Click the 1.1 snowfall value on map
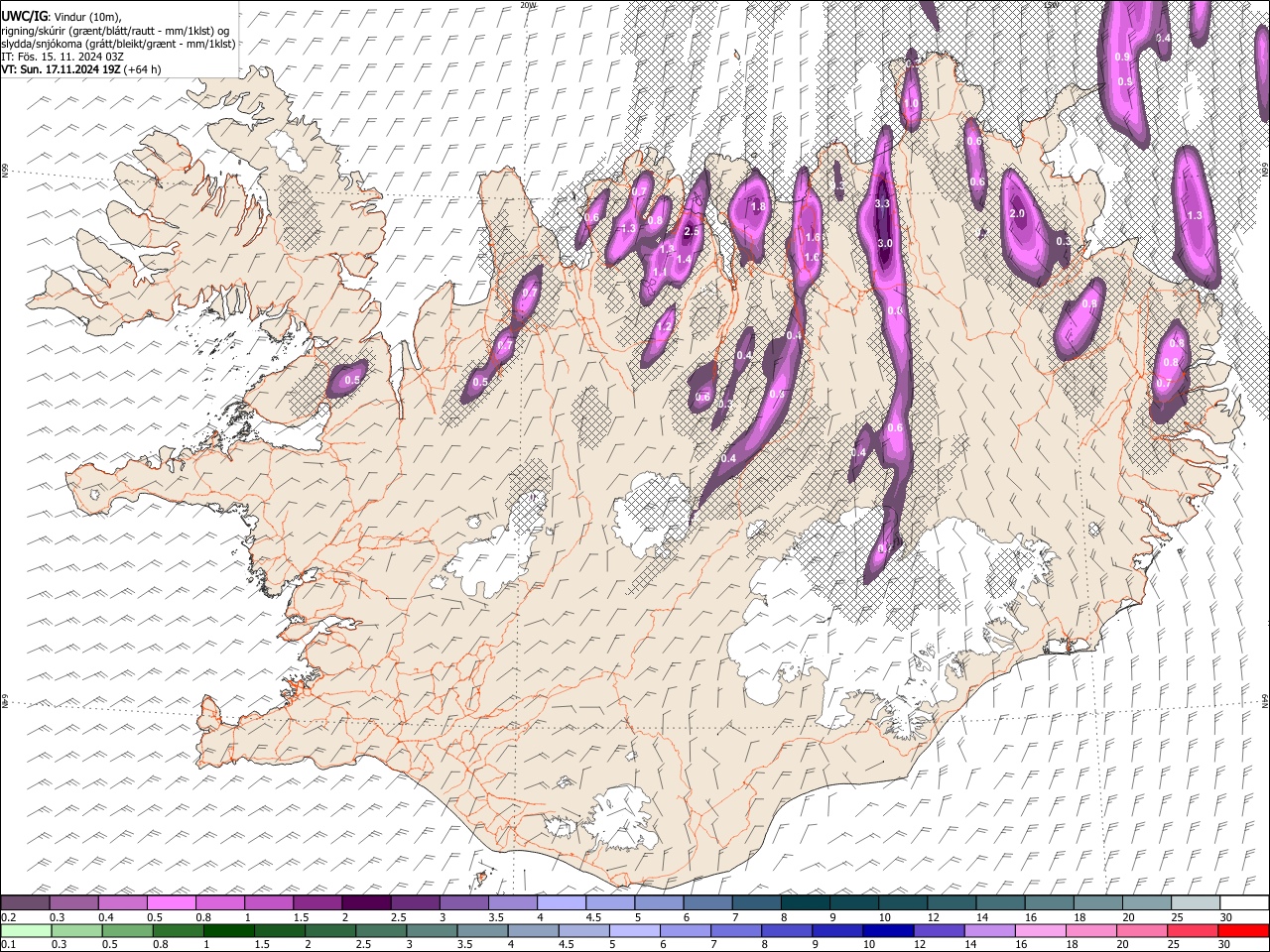This screenshot has width=1270, height=952. pos(659,272)
